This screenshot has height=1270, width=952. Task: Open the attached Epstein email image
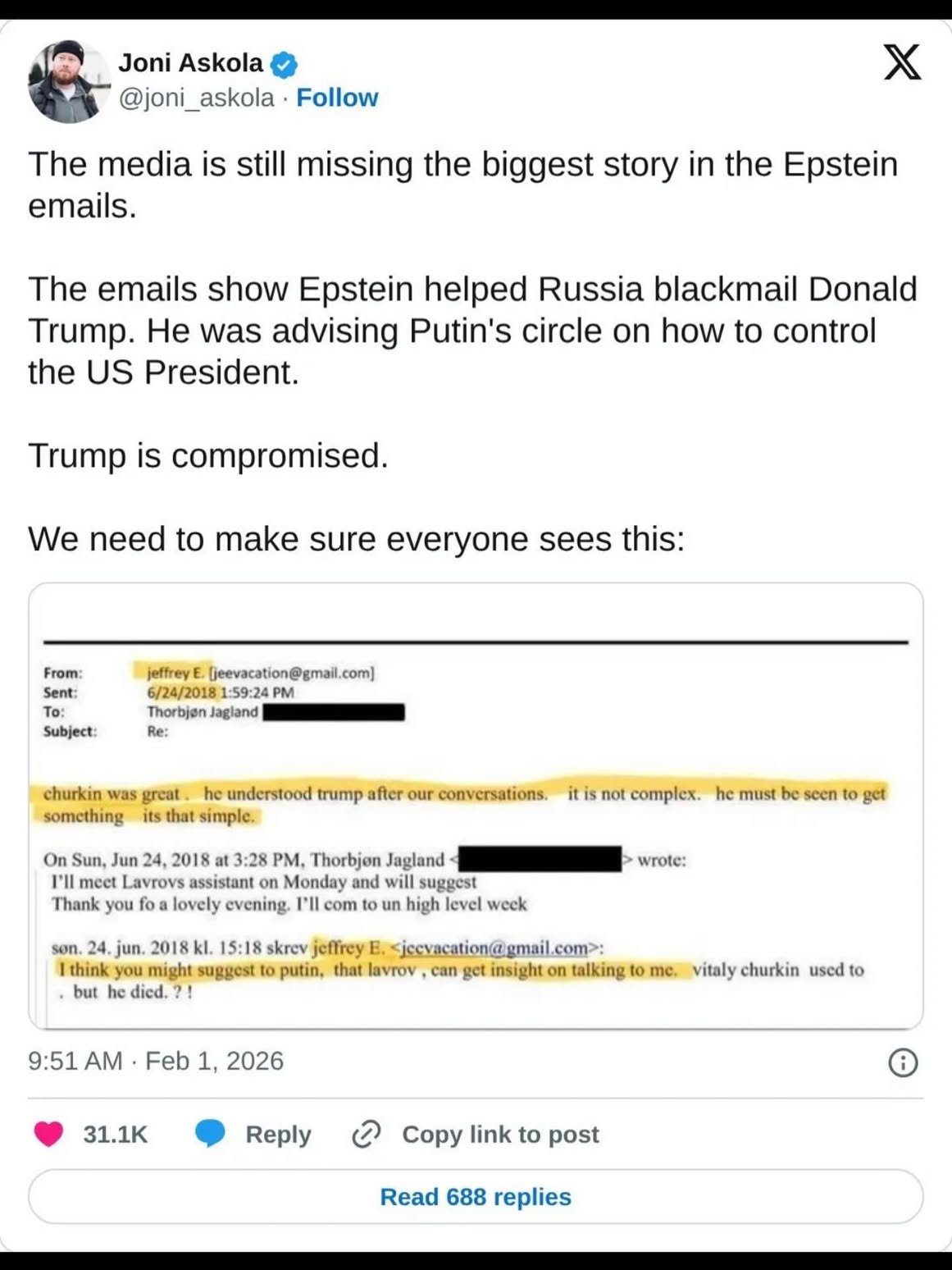click(x=476, y=806)
